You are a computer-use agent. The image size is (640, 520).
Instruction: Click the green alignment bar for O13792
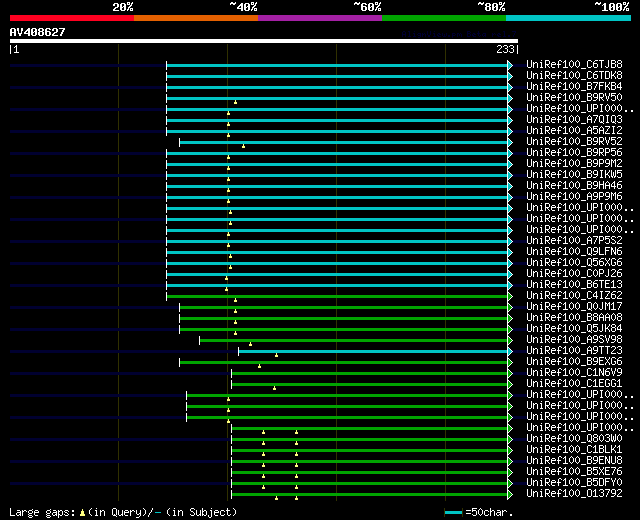(369, 495)
